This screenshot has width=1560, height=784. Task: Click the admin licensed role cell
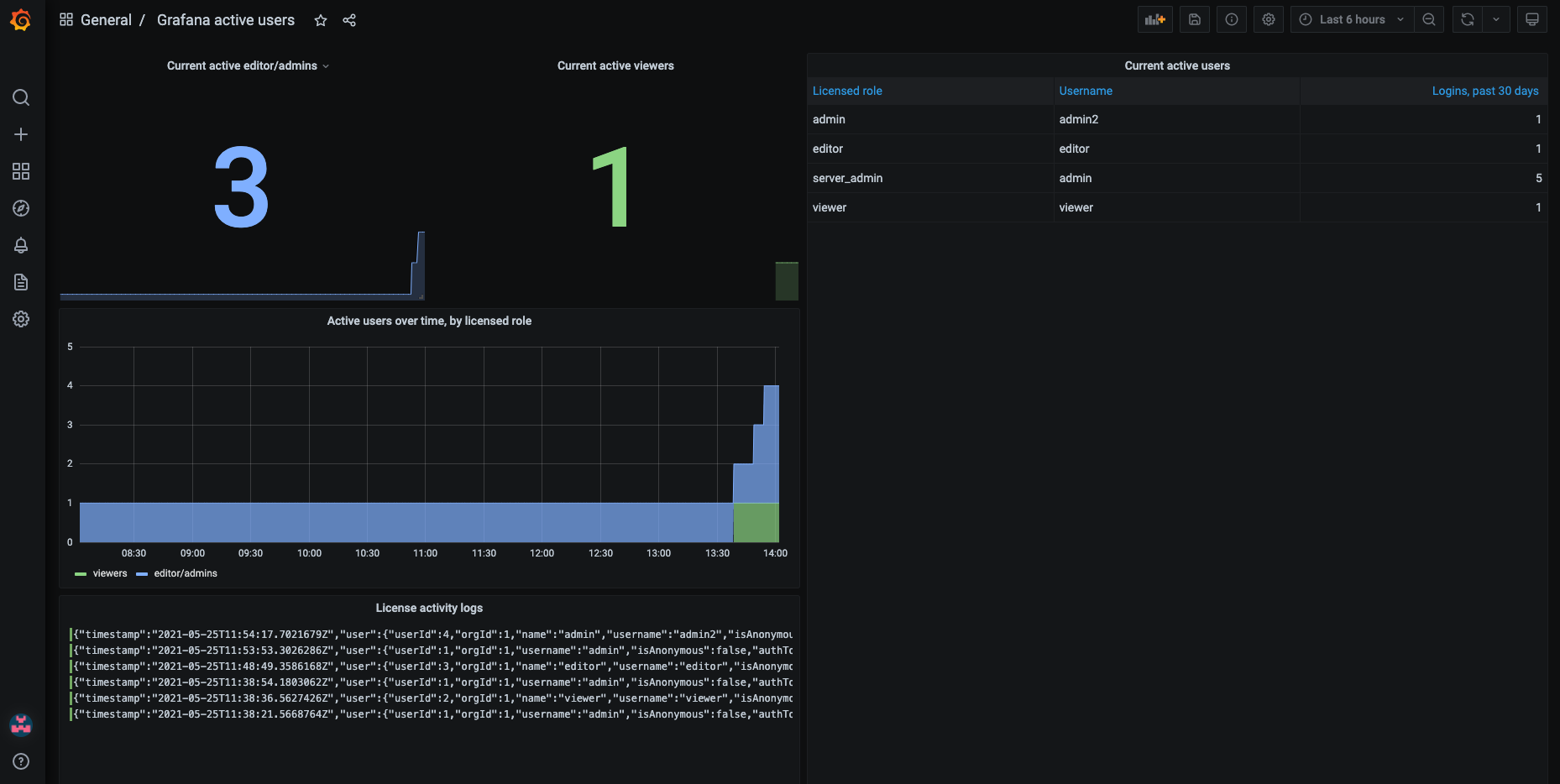click(930, 119)
